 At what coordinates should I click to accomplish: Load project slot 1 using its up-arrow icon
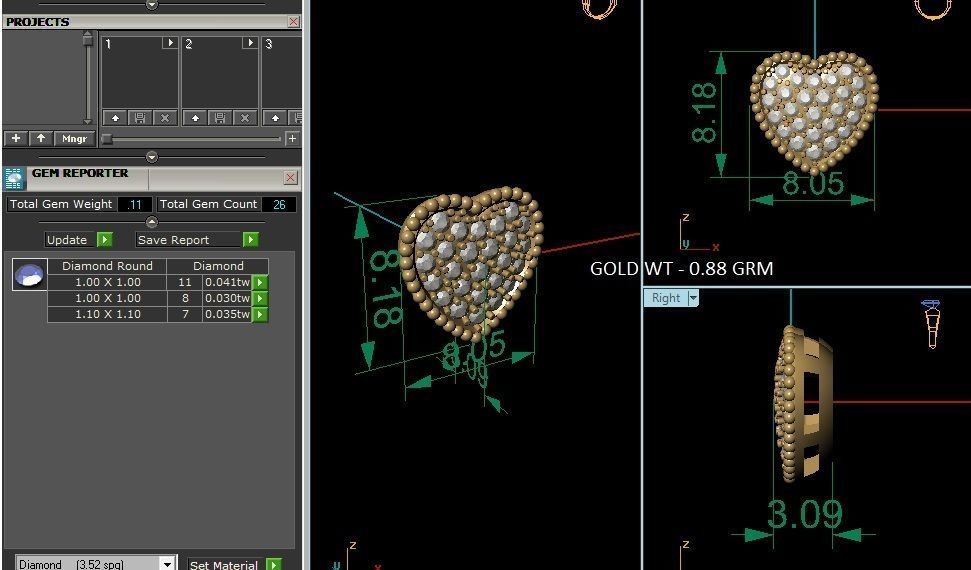coord(115,118)
